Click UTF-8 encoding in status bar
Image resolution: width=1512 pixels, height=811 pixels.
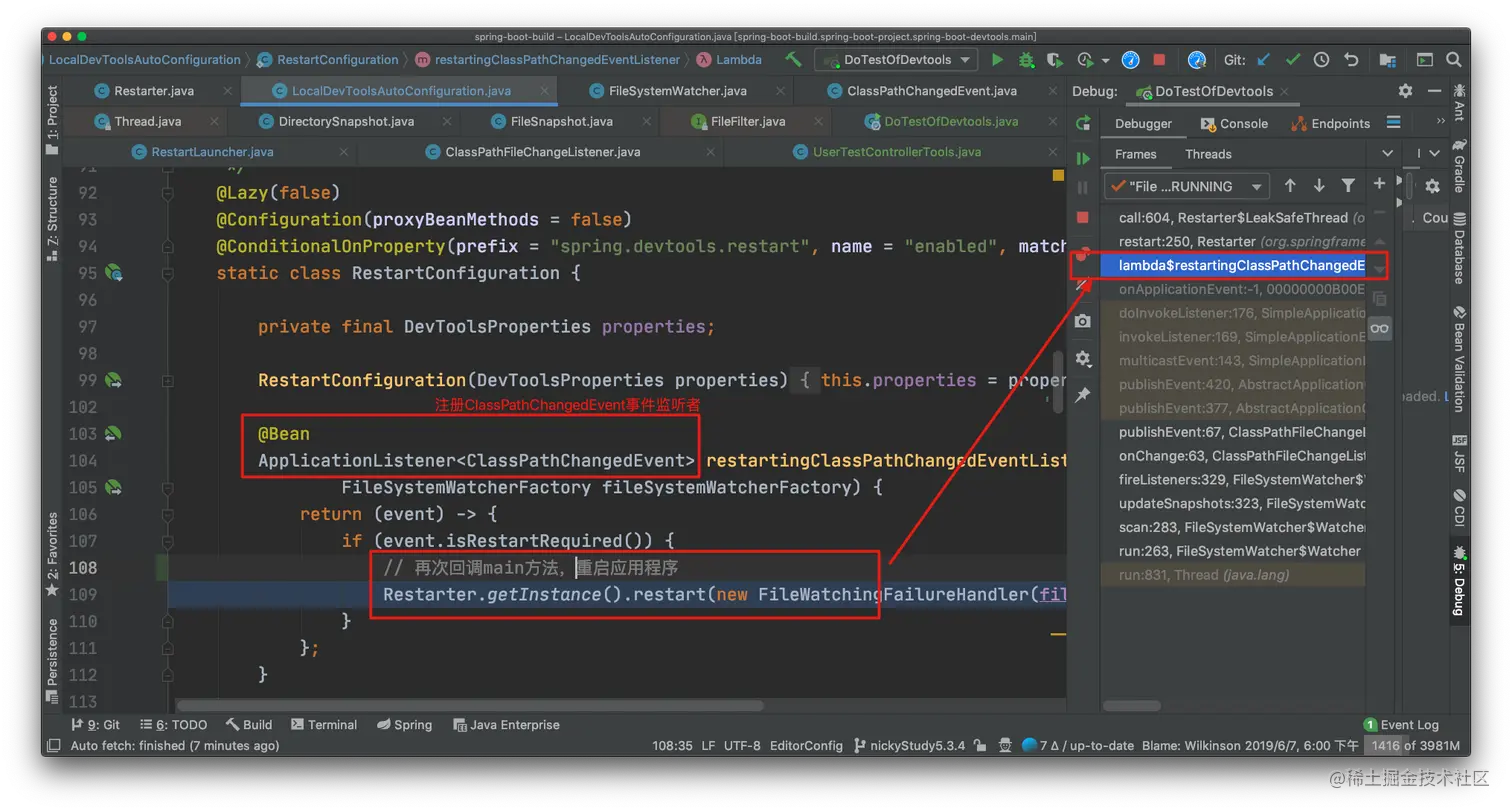pos(742,746)
